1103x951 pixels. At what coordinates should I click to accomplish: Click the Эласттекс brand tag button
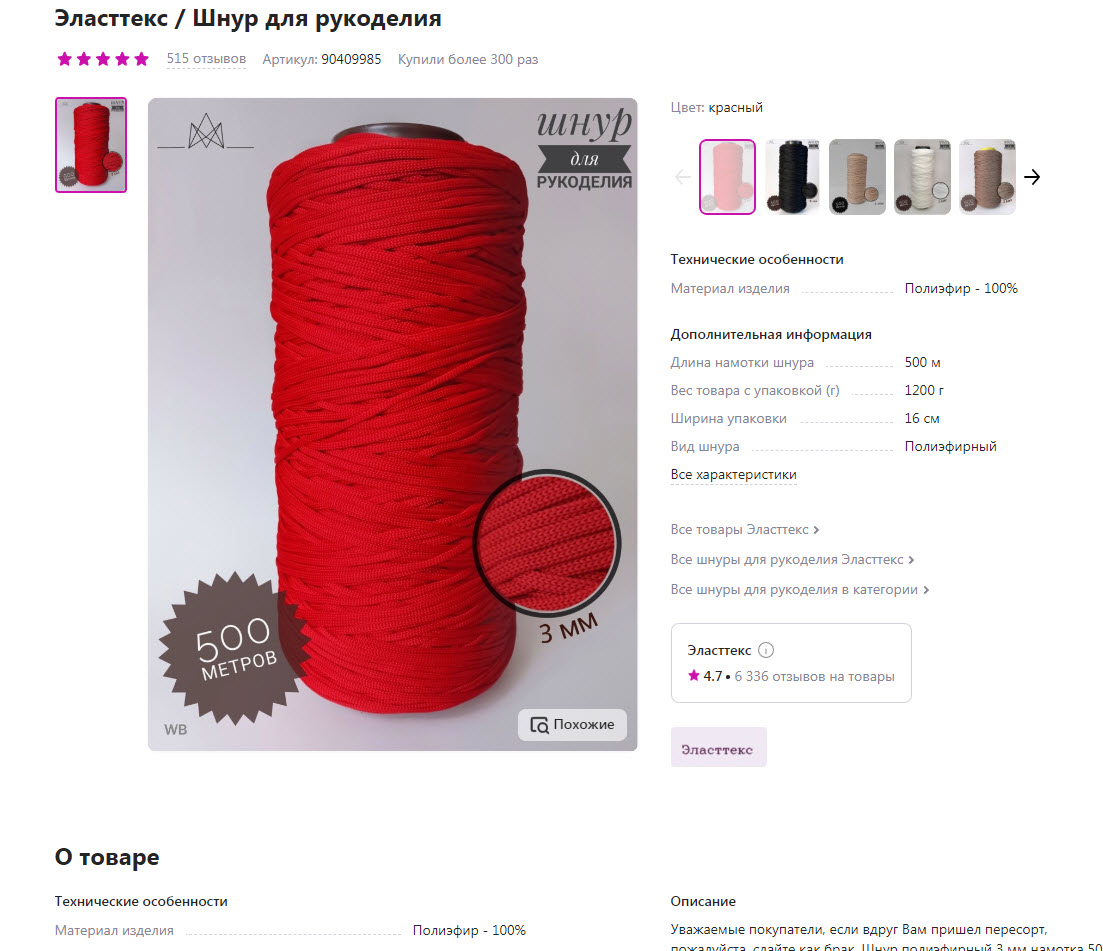tap(718, 748)
